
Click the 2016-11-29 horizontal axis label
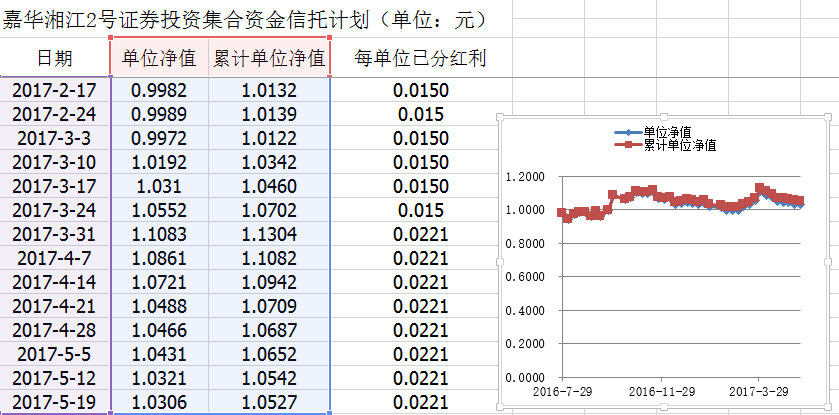(662, 390)
